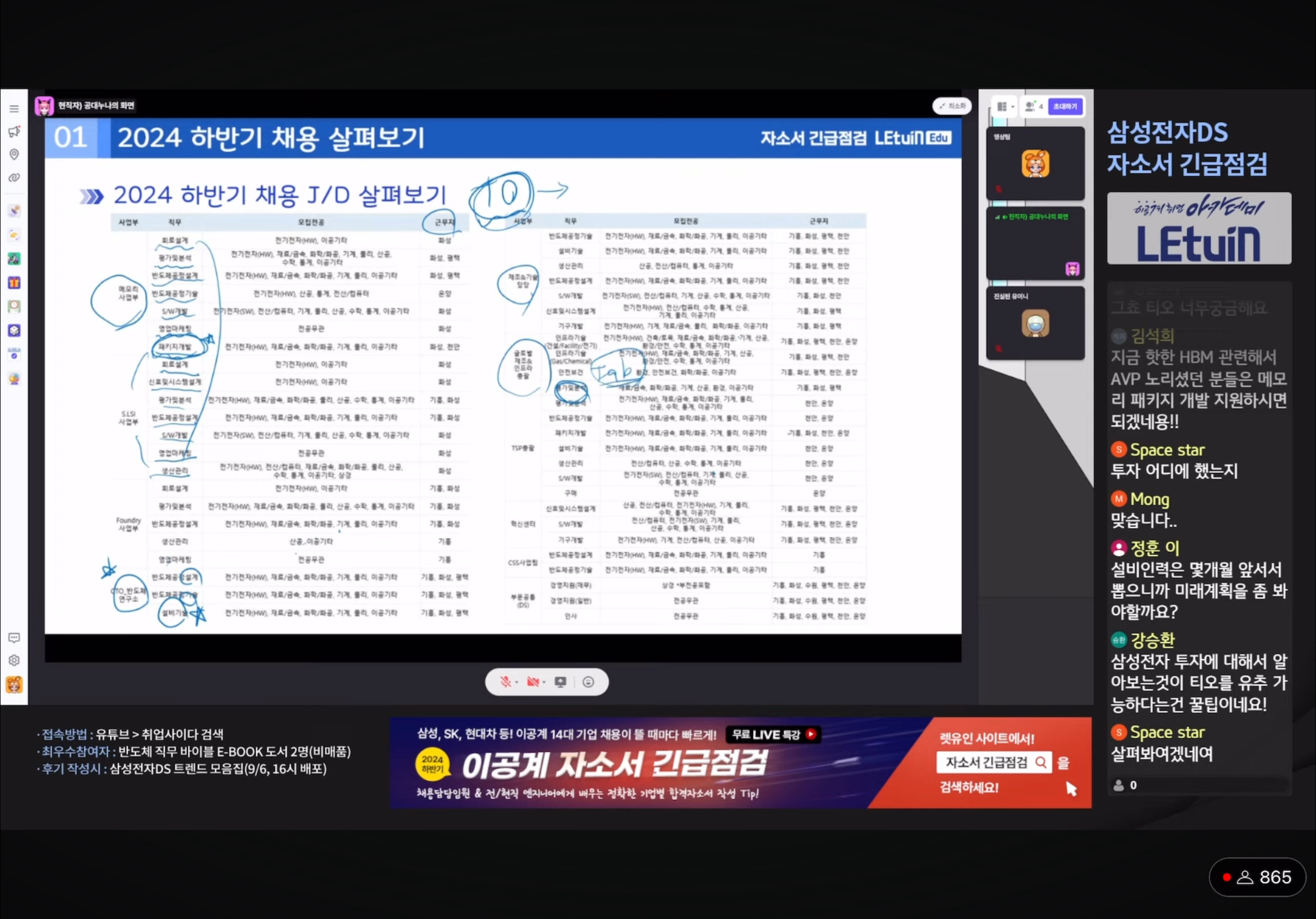This screenshot has height=919, width=1316.
Task: Turn on the disabled camera
Action: pyautogui.click(x=532, y=682)
